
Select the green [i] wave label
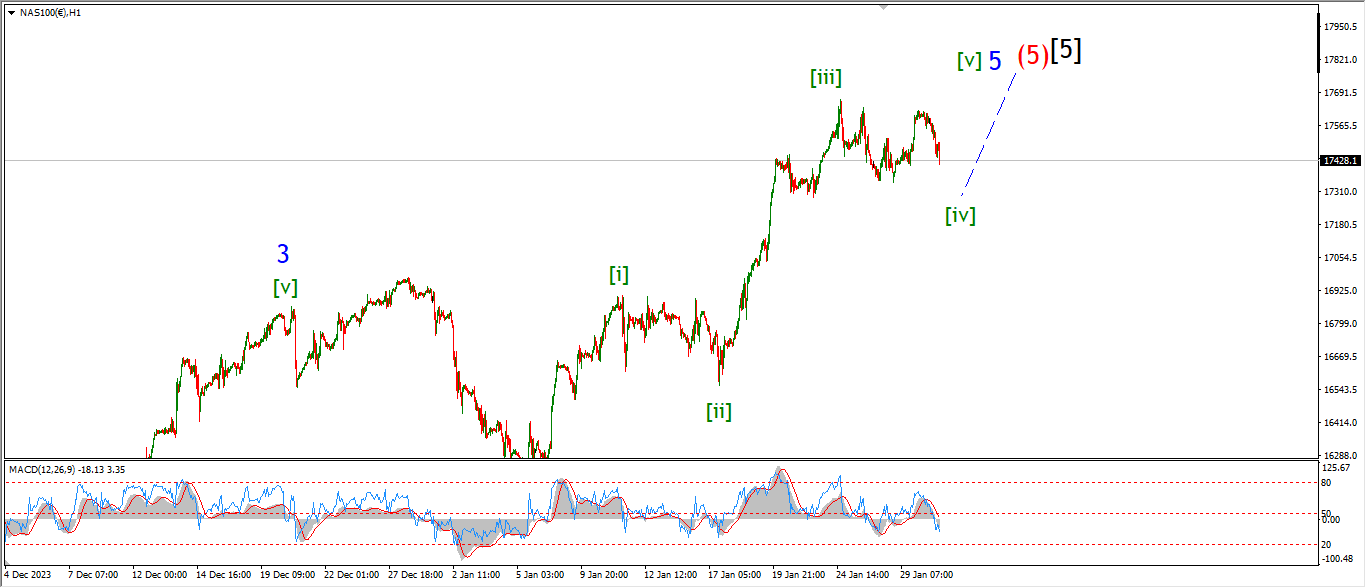(619, 275)
